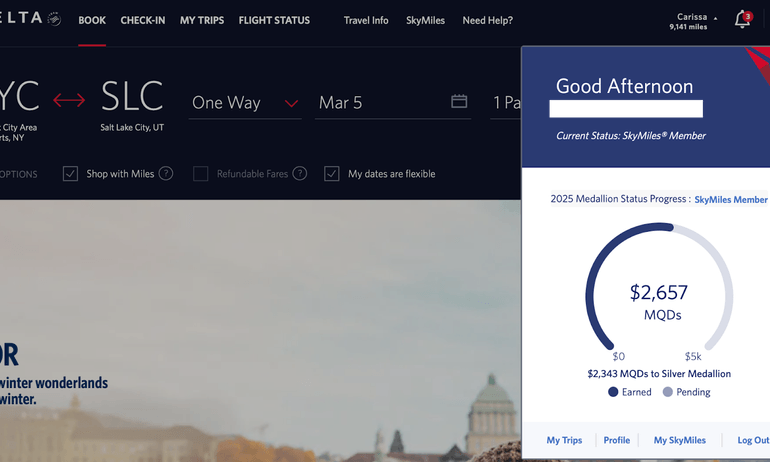
Task: Click the Earned legend dot
Action: pyautogui.click(x=613, y=392)
